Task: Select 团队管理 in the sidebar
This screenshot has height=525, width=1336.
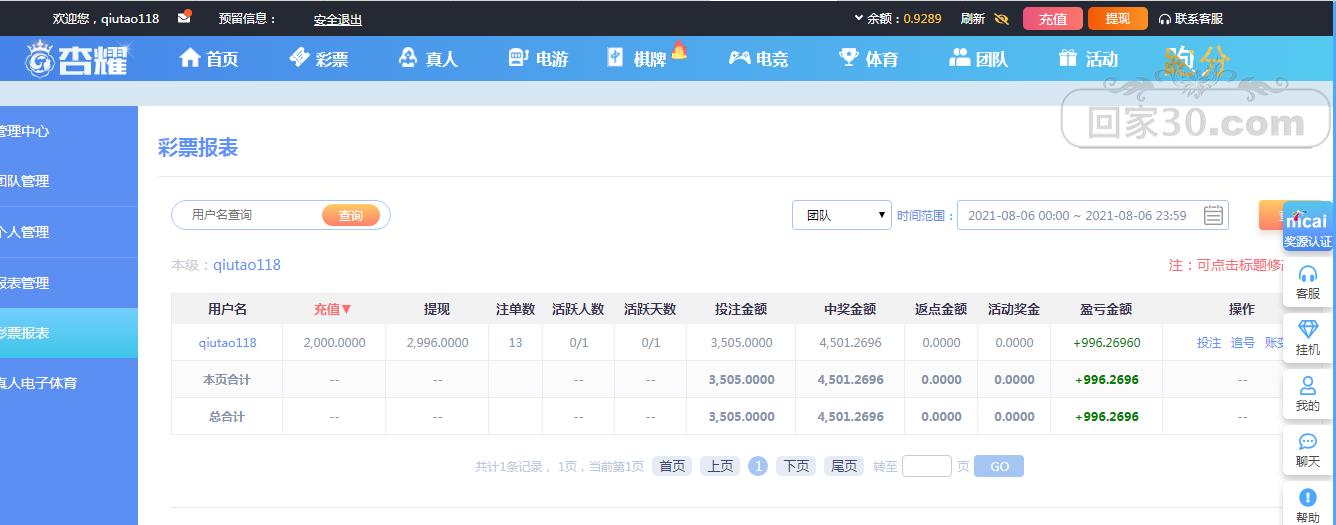Action: pos(69,181)
